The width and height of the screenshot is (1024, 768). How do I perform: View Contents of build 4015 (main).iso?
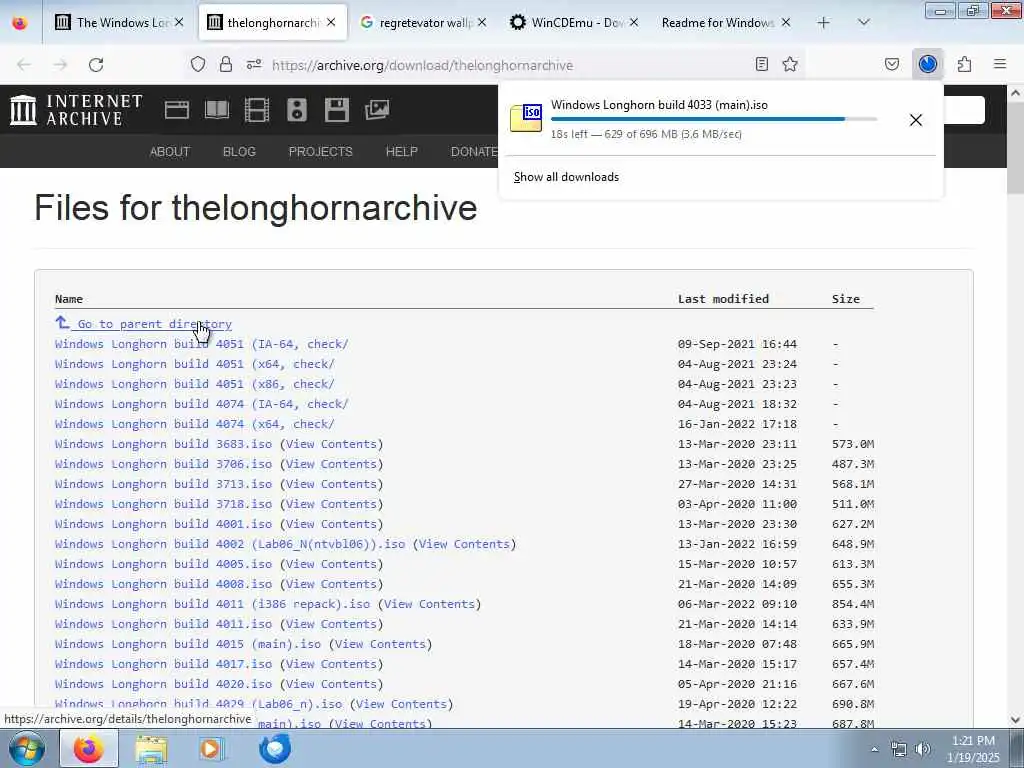pos(380,644)
